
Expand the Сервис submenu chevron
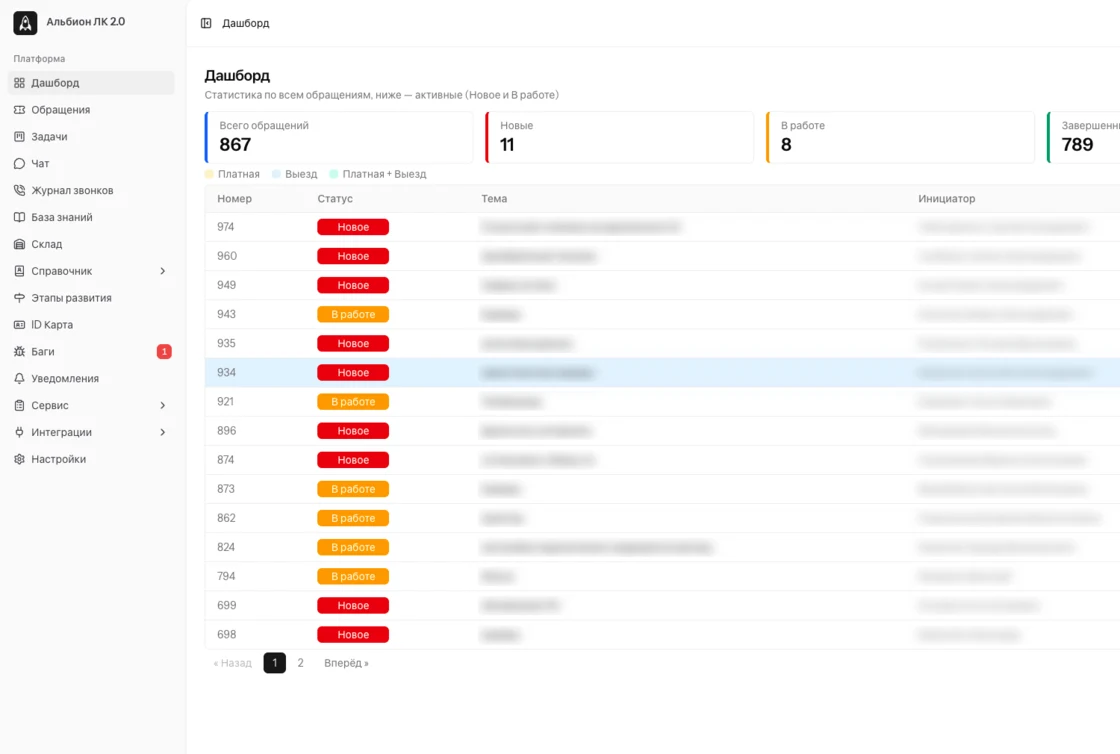(163, 406)
